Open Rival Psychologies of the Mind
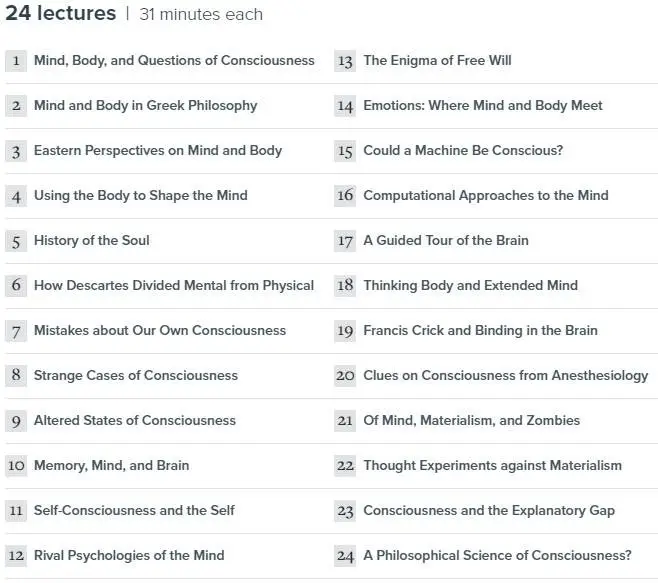The image size is (658, 583). (129, 556)
